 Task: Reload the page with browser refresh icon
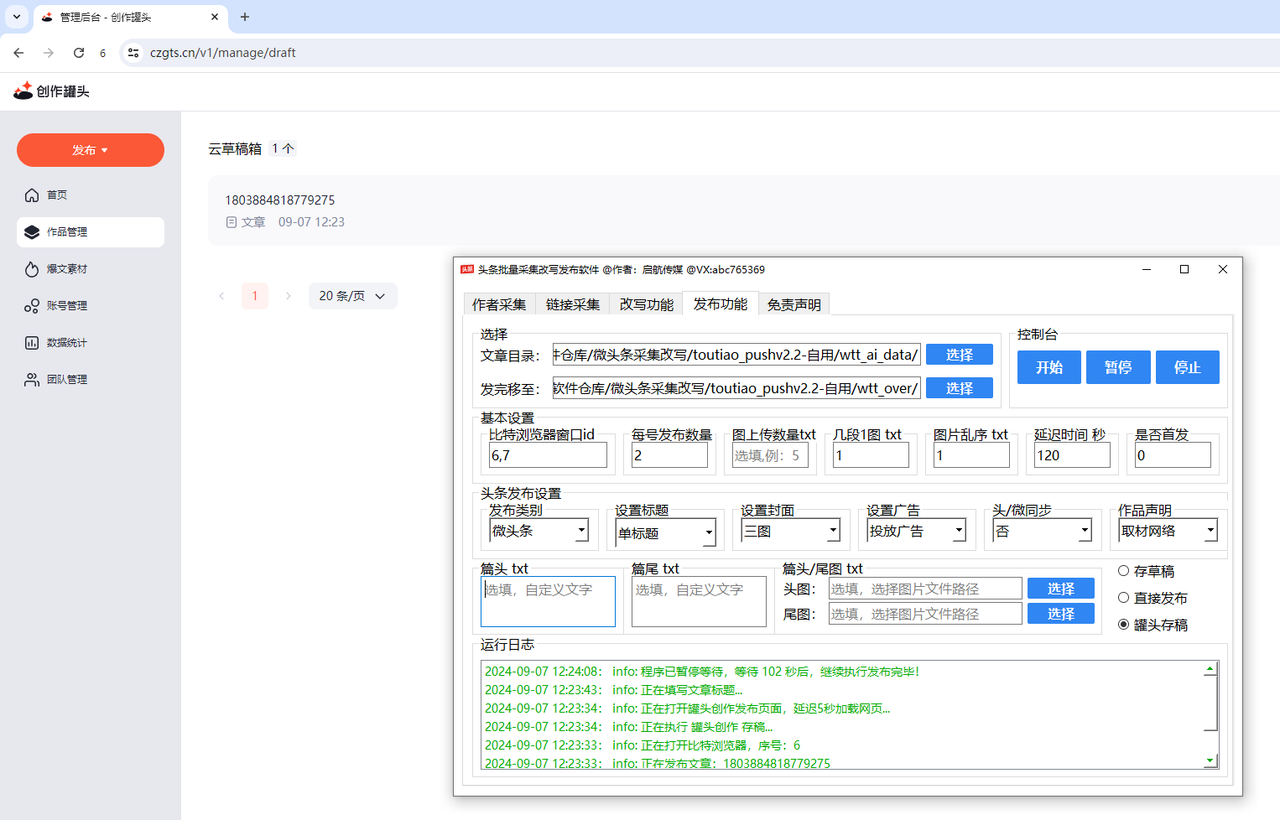[79, 53]
